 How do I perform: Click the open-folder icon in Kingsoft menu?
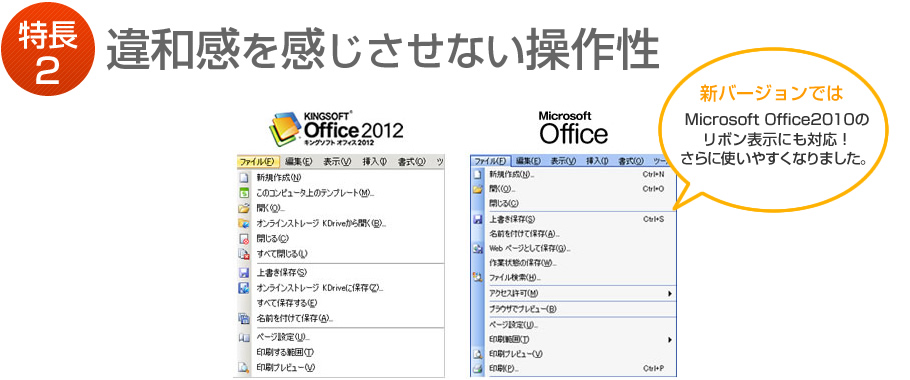(x=244, y=208)
